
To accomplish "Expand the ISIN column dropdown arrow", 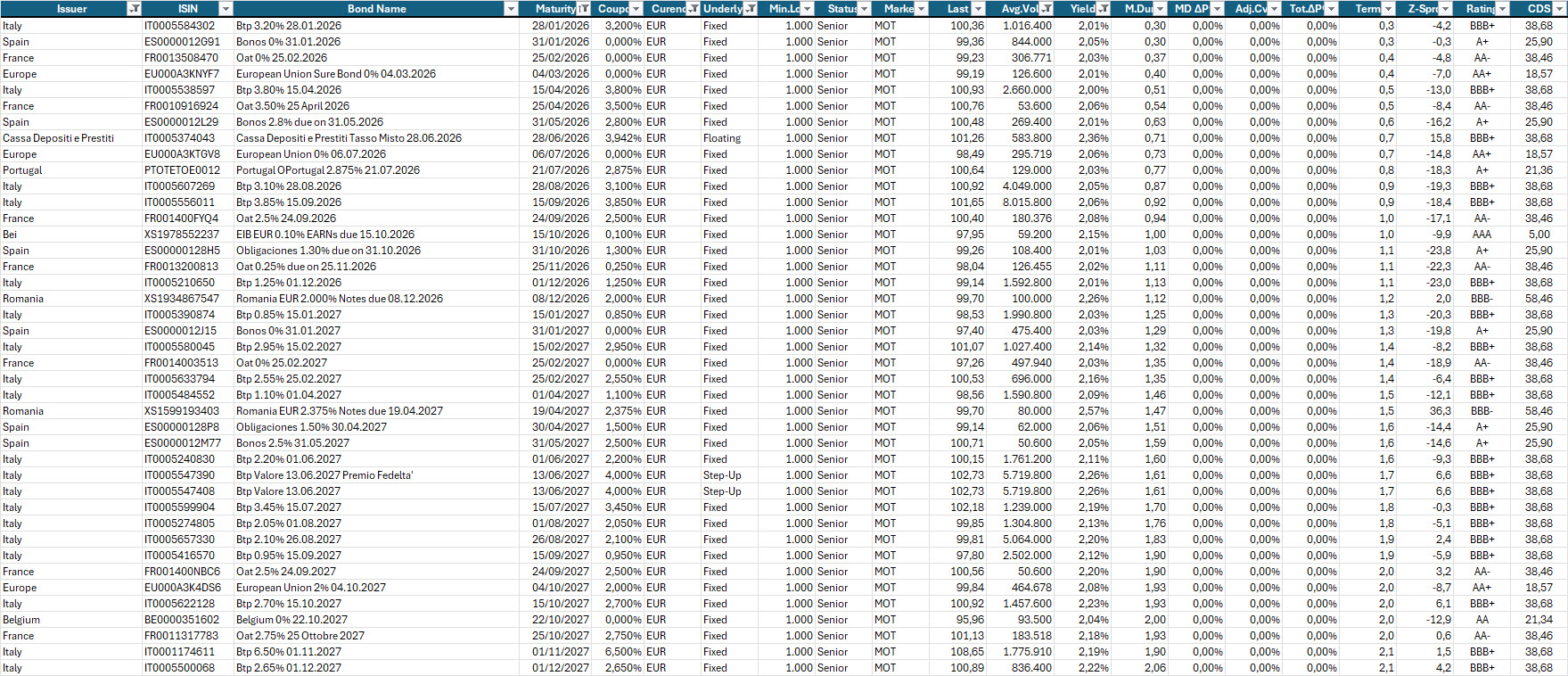I will click(x=226, y=9).
